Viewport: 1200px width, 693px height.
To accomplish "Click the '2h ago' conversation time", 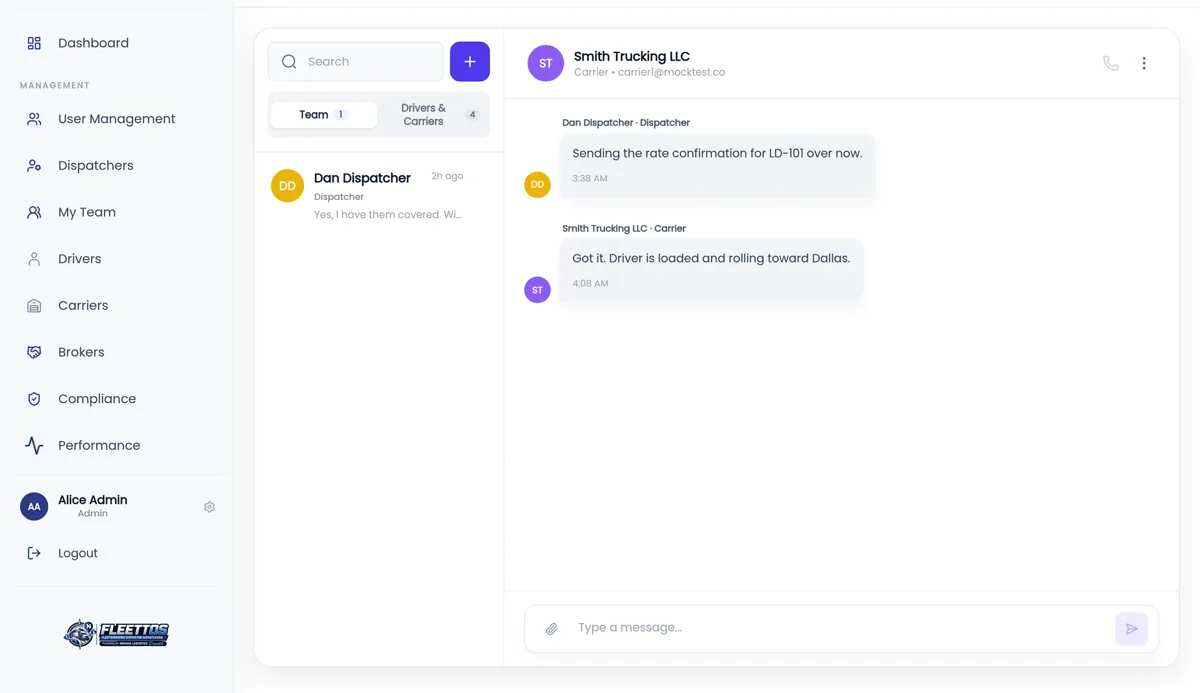I will tap(447, 176).
